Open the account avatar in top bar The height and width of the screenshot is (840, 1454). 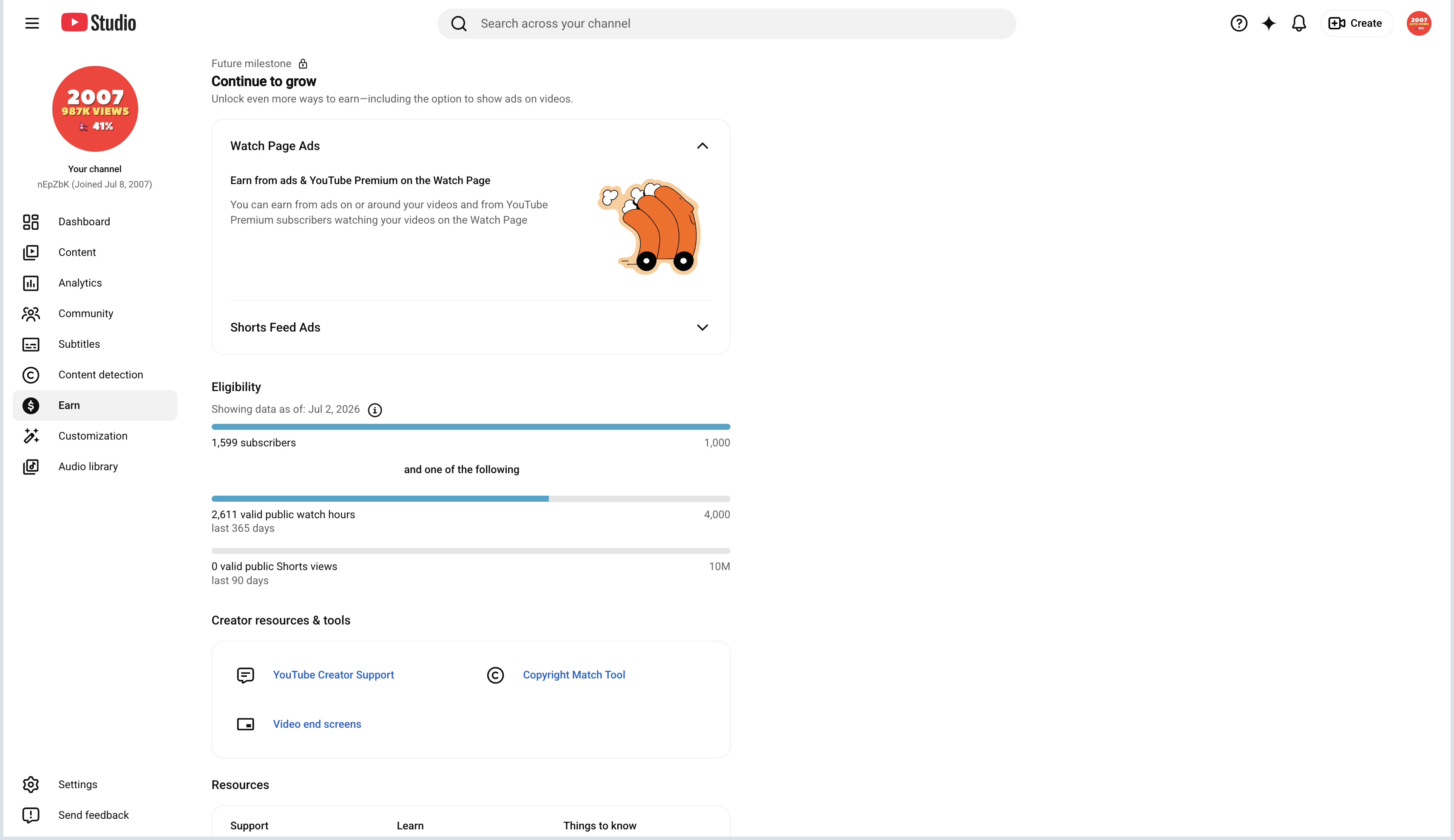[1419, 23]
